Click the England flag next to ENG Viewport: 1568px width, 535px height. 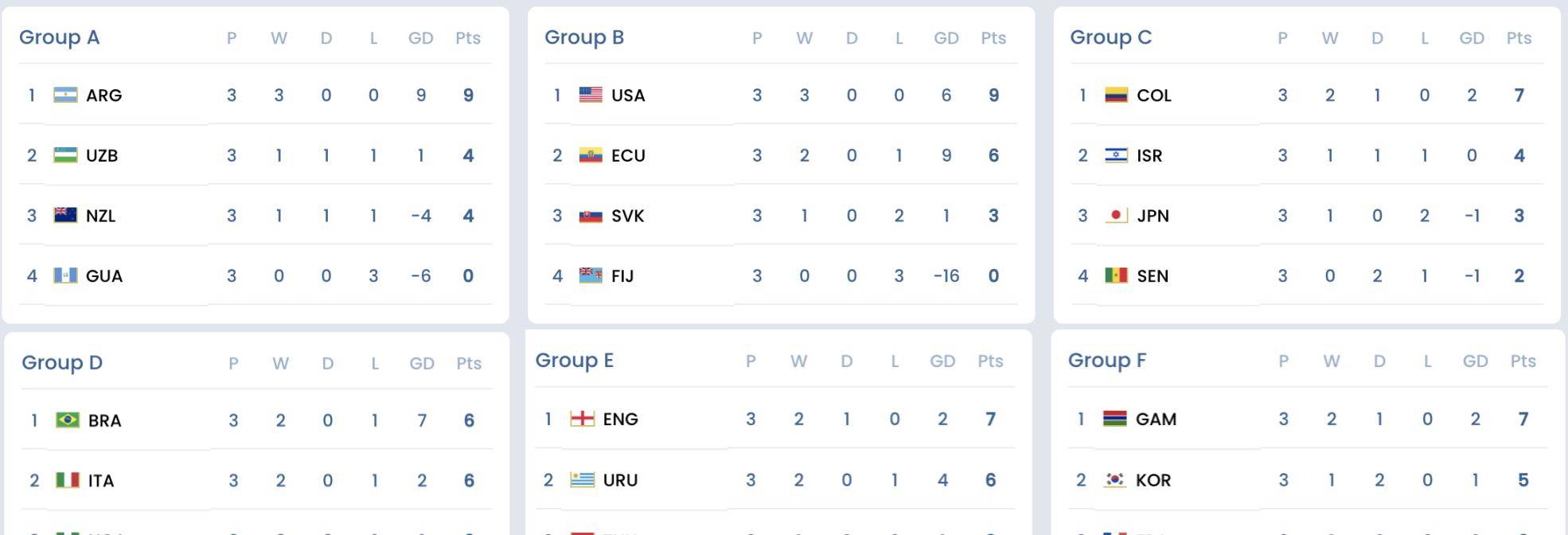click(x=583, y=419)
